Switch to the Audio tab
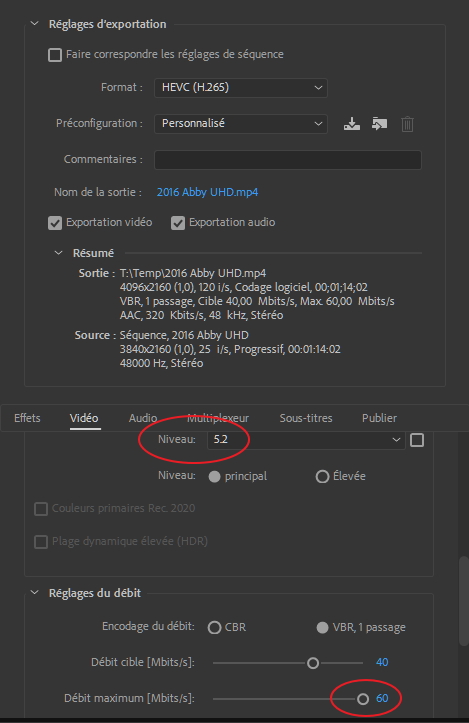The width and height of the screenshot is (469, 723). click(142, 418)
